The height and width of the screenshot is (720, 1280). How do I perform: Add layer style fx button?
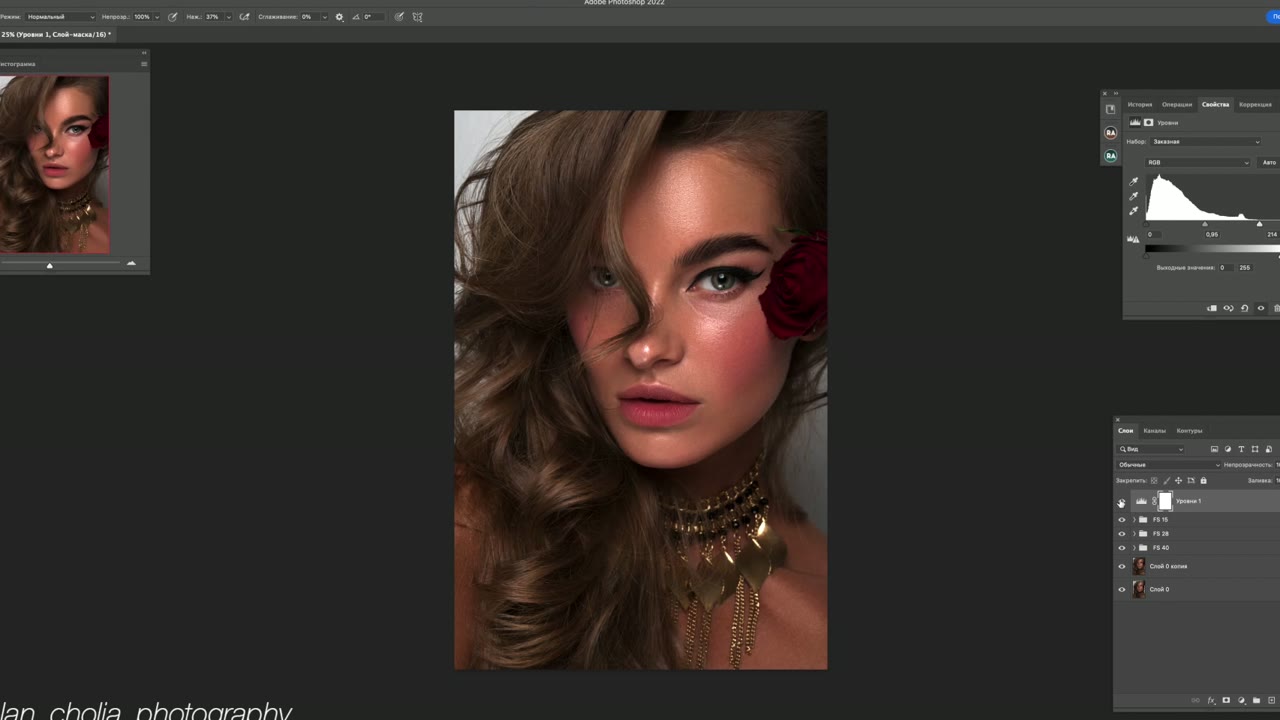(x=1211, y=701)
